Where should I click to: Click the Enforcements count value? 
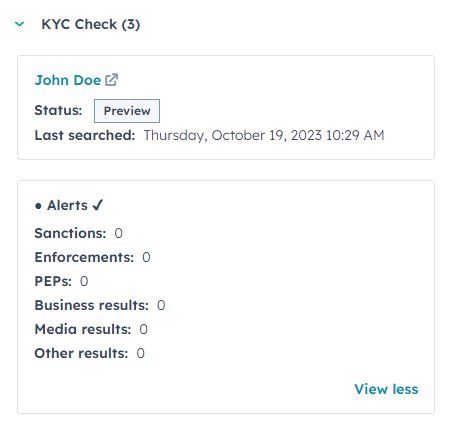[146, 257]
